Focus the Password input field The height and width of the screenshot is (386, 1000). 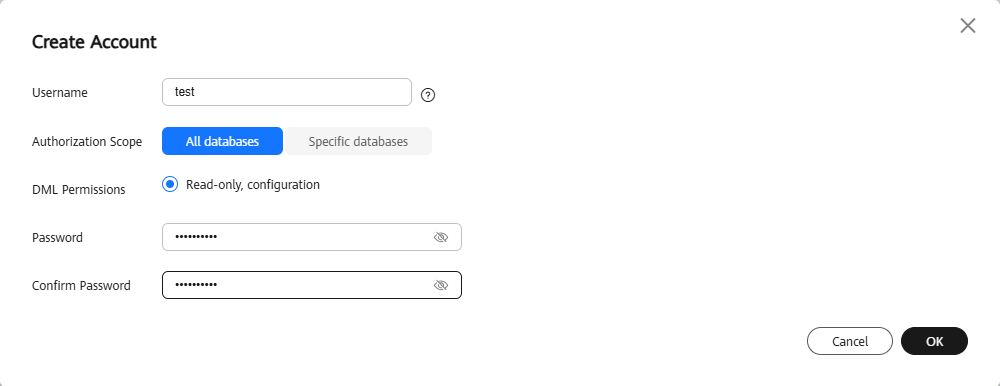click(x=312, y=237)
